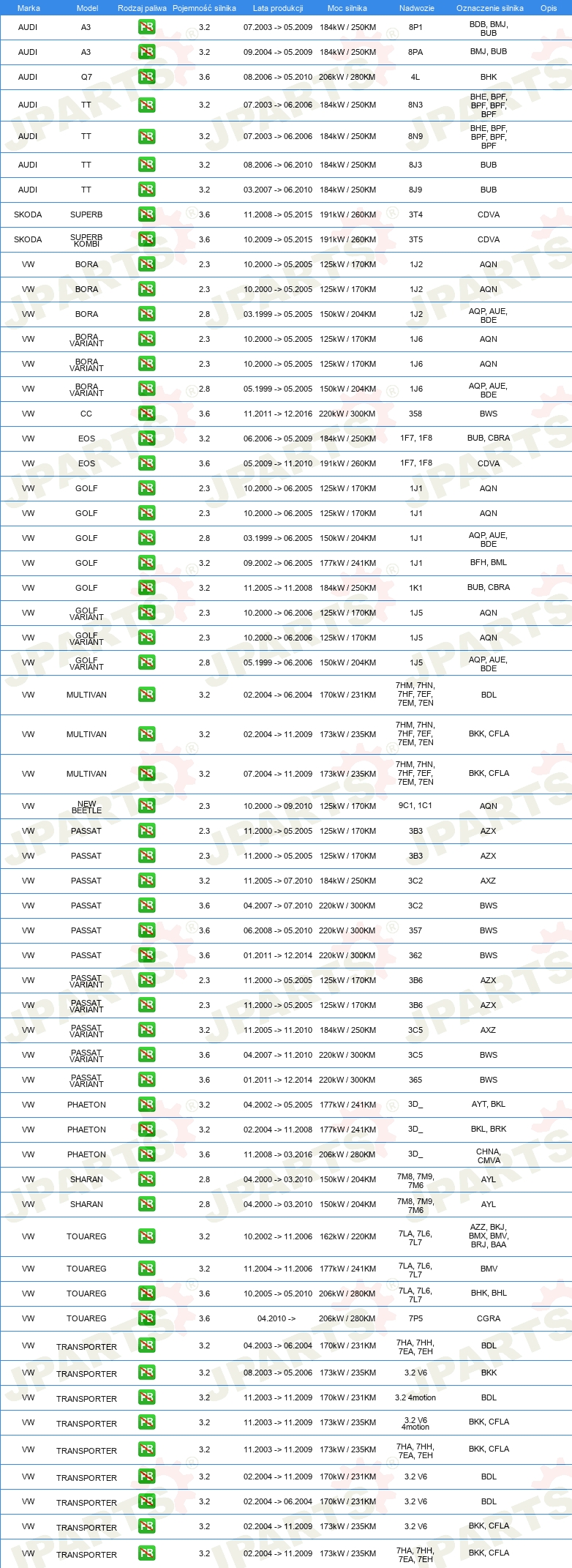Select the body code cell 4L
The image size is (572, 1568).
click(x=415, y=77)
